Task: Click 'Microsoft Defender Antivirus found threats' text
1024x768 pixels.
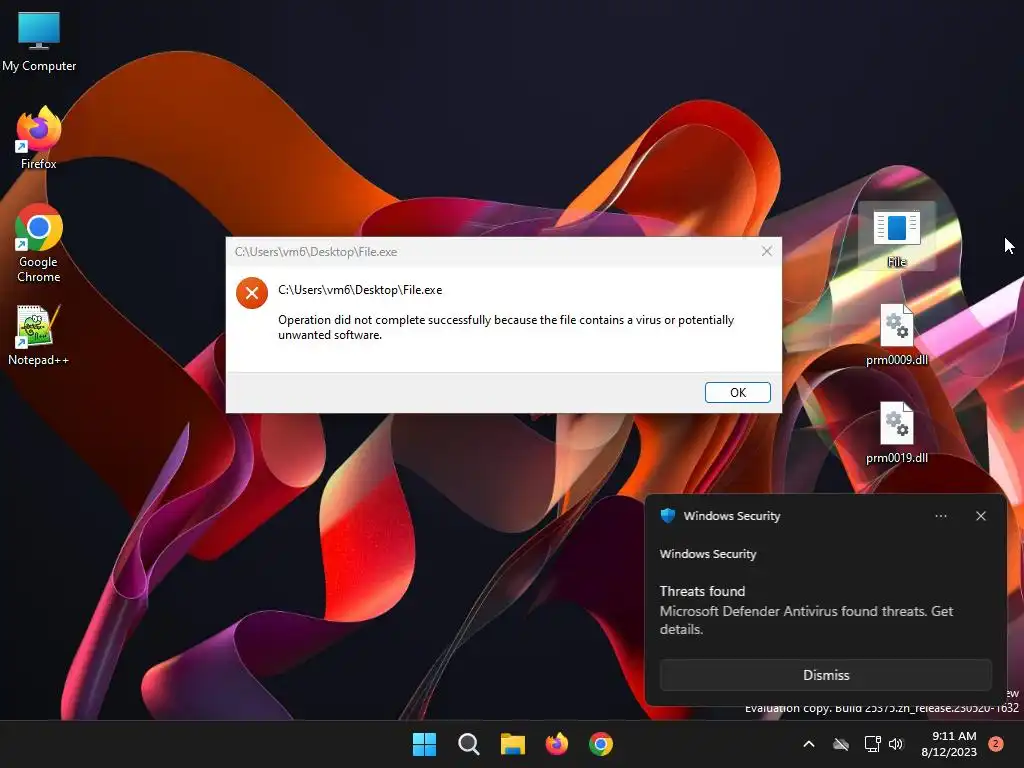Action: click(x=806, y=620)
